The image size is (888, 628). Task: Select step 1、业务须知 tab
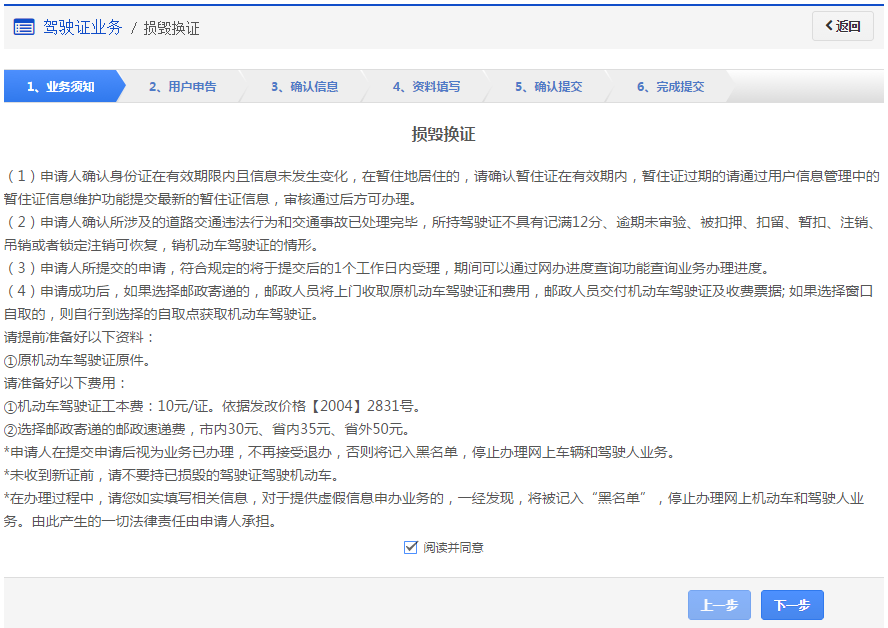pyautogui.click(x=61, y=87)
